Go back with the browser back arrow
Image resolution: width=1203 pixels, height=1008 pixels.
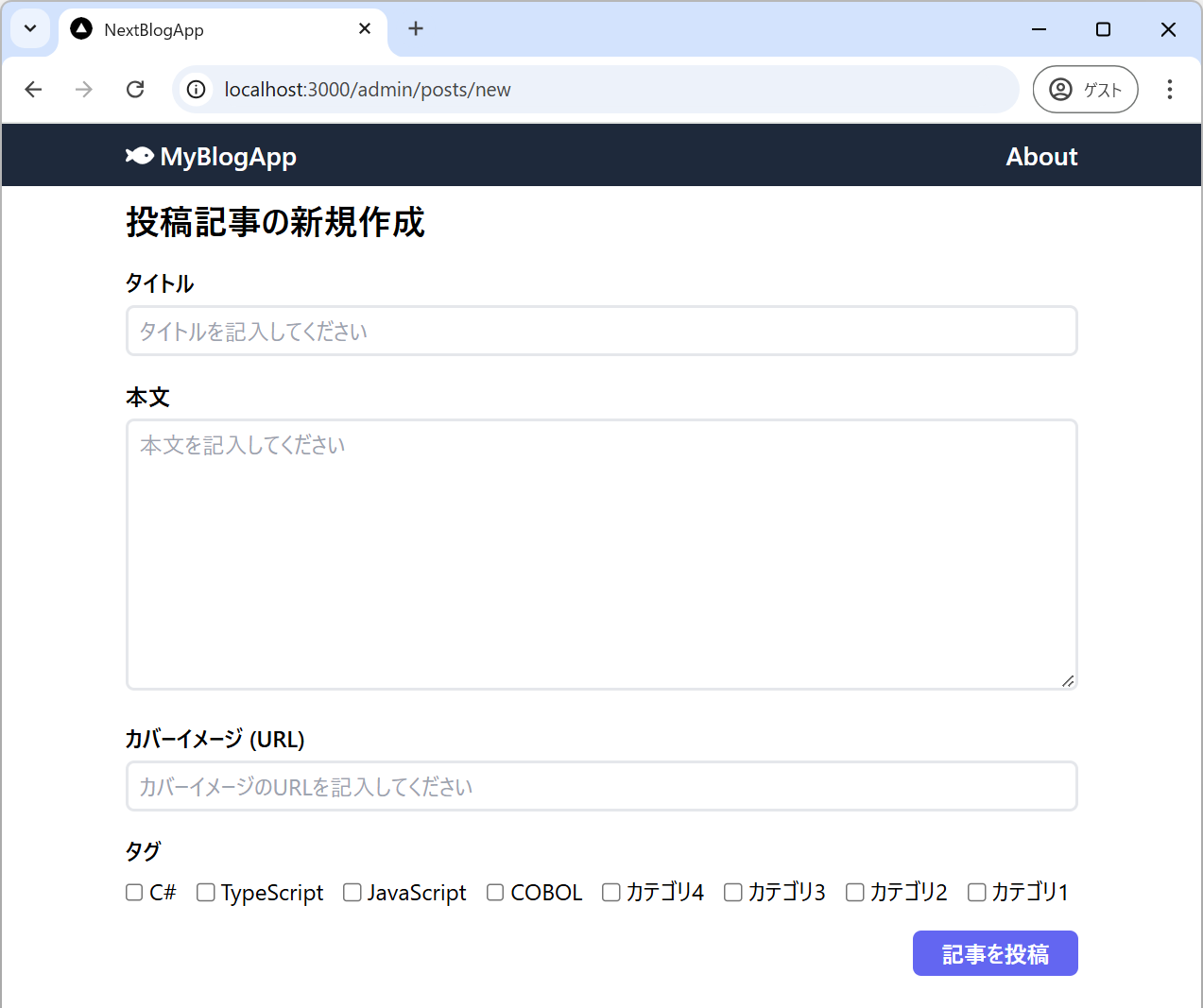[x=34, y=89]
